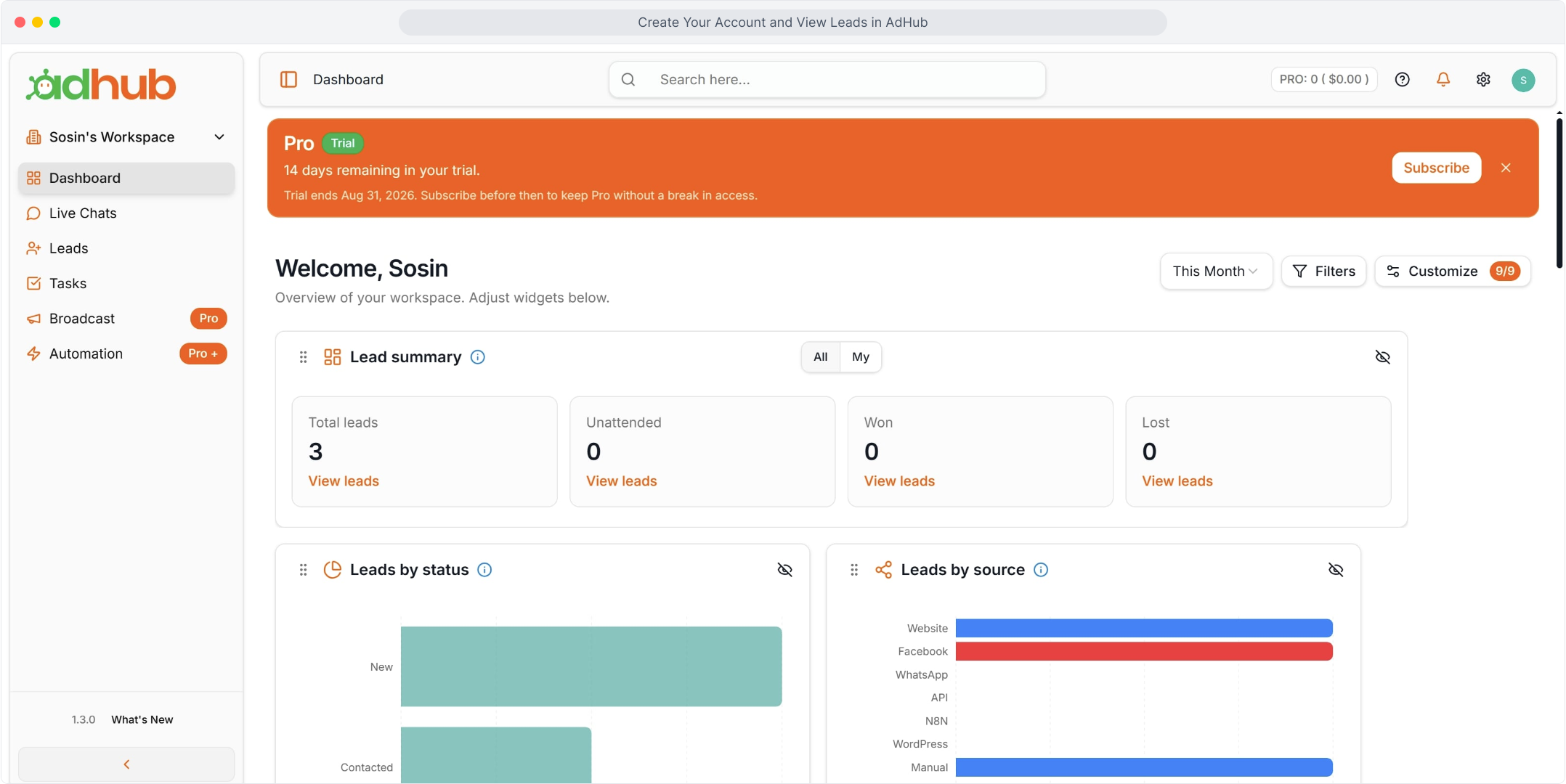Image resolution: width=1566 pixels, height=784 pixels.
Task: Click the Website source bar
Action: point(1144,628)
